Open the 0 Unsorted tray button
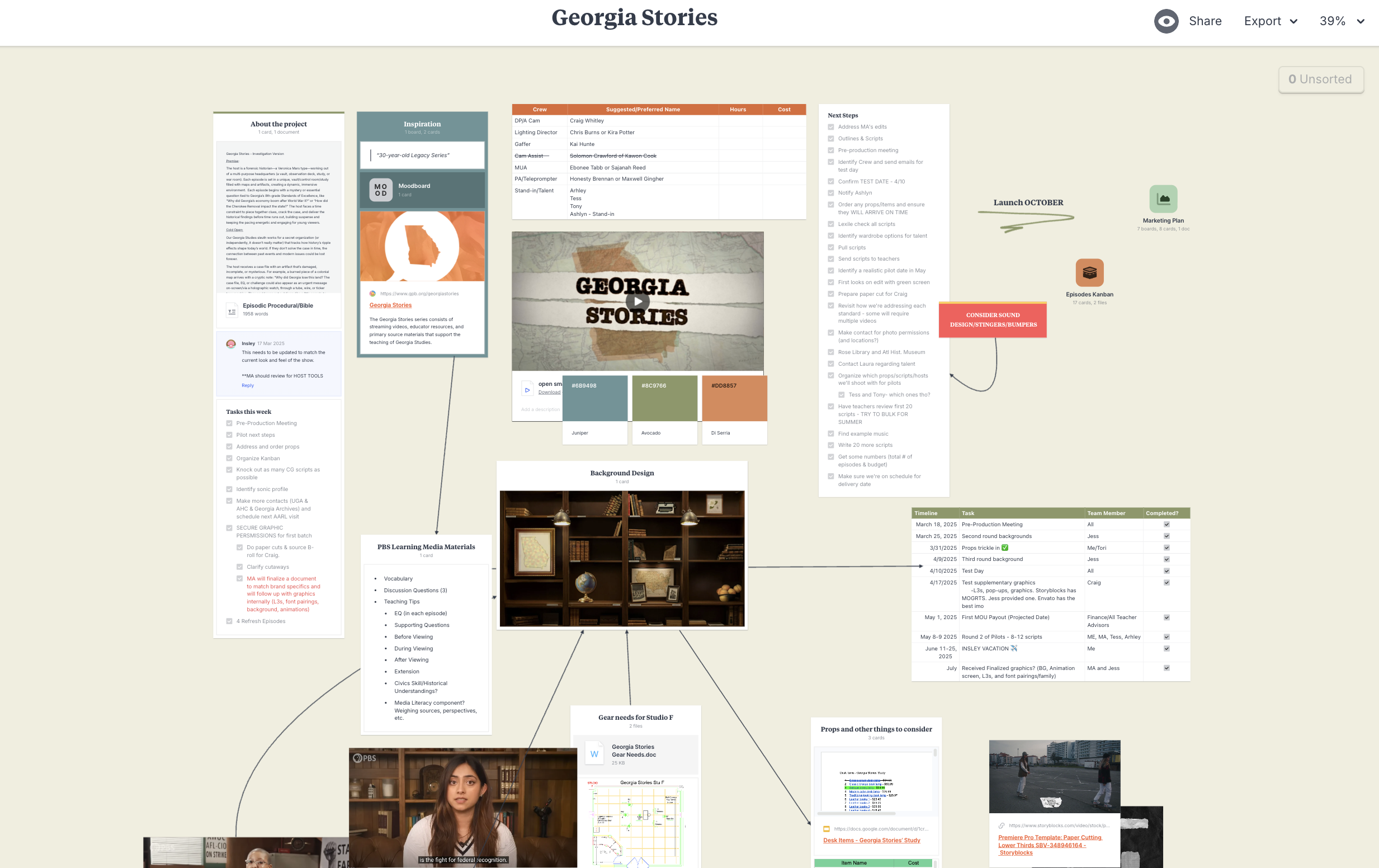This screenshot has width=1379, height=868. 1321,79
